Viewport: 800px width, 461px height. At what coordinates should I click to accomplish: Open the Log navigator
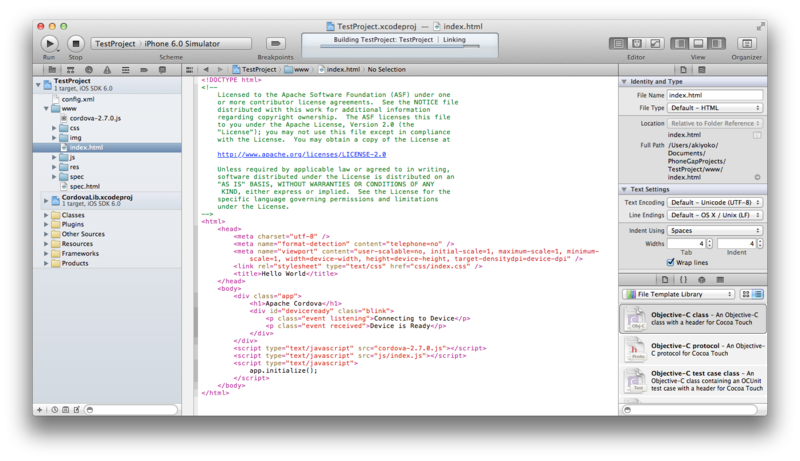[162, 70]
